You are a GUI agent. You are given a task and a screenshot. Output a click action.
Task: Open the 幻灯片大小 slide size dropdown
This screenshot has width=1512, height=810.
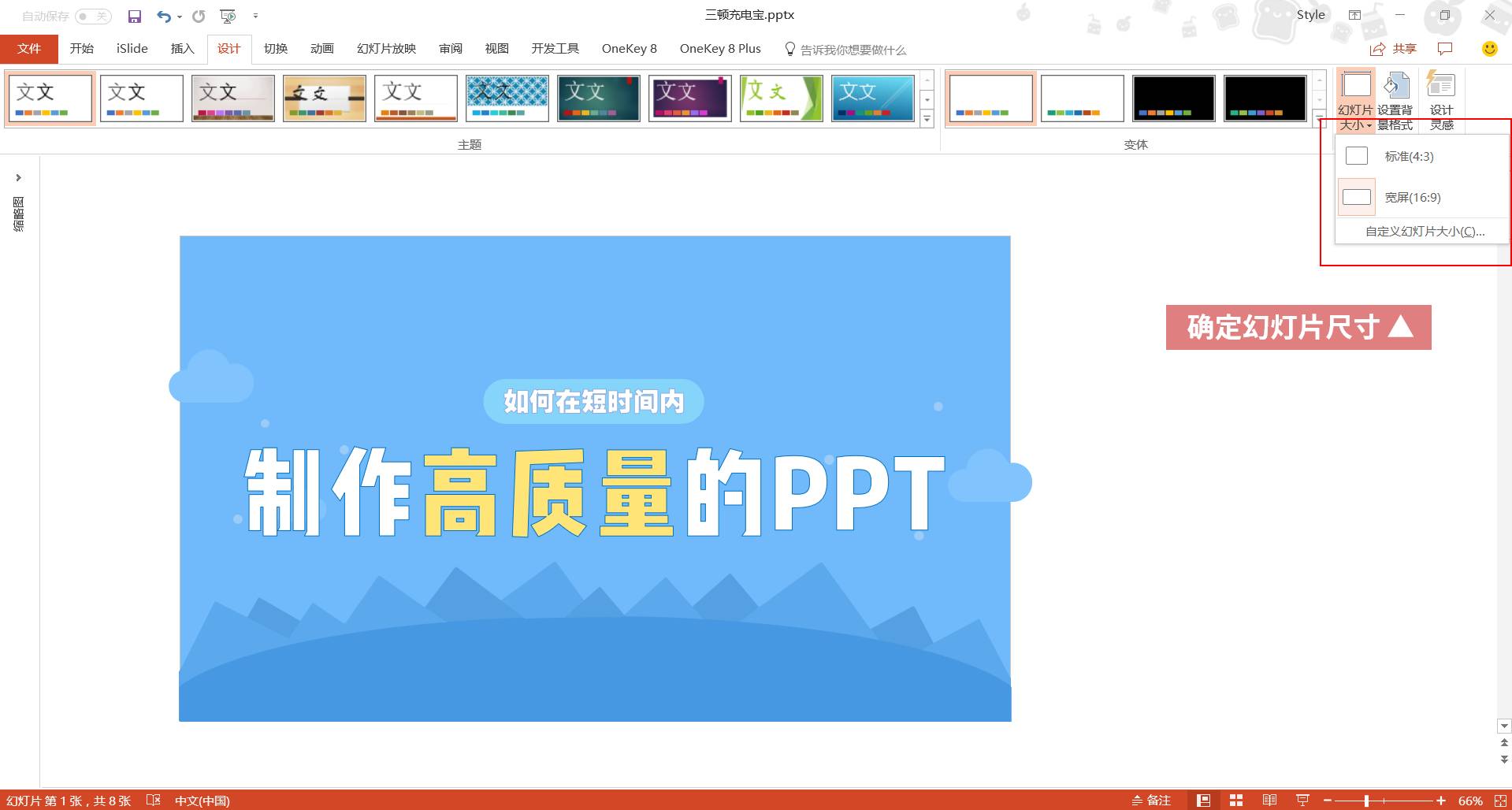point(1355,101)
